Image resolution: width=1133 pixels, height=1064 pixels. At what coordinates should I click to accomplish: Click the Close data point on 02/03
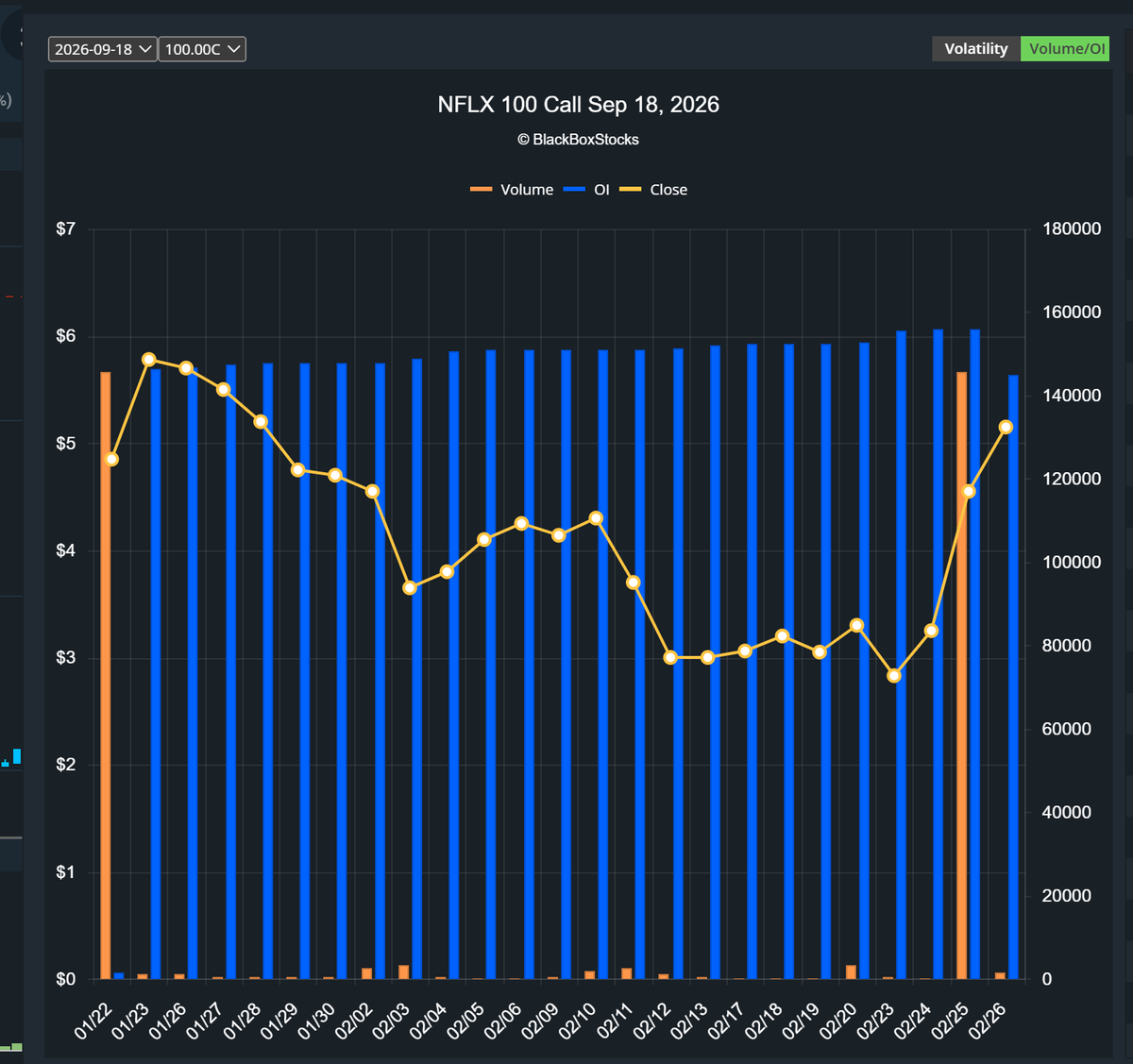coord(410,588)
